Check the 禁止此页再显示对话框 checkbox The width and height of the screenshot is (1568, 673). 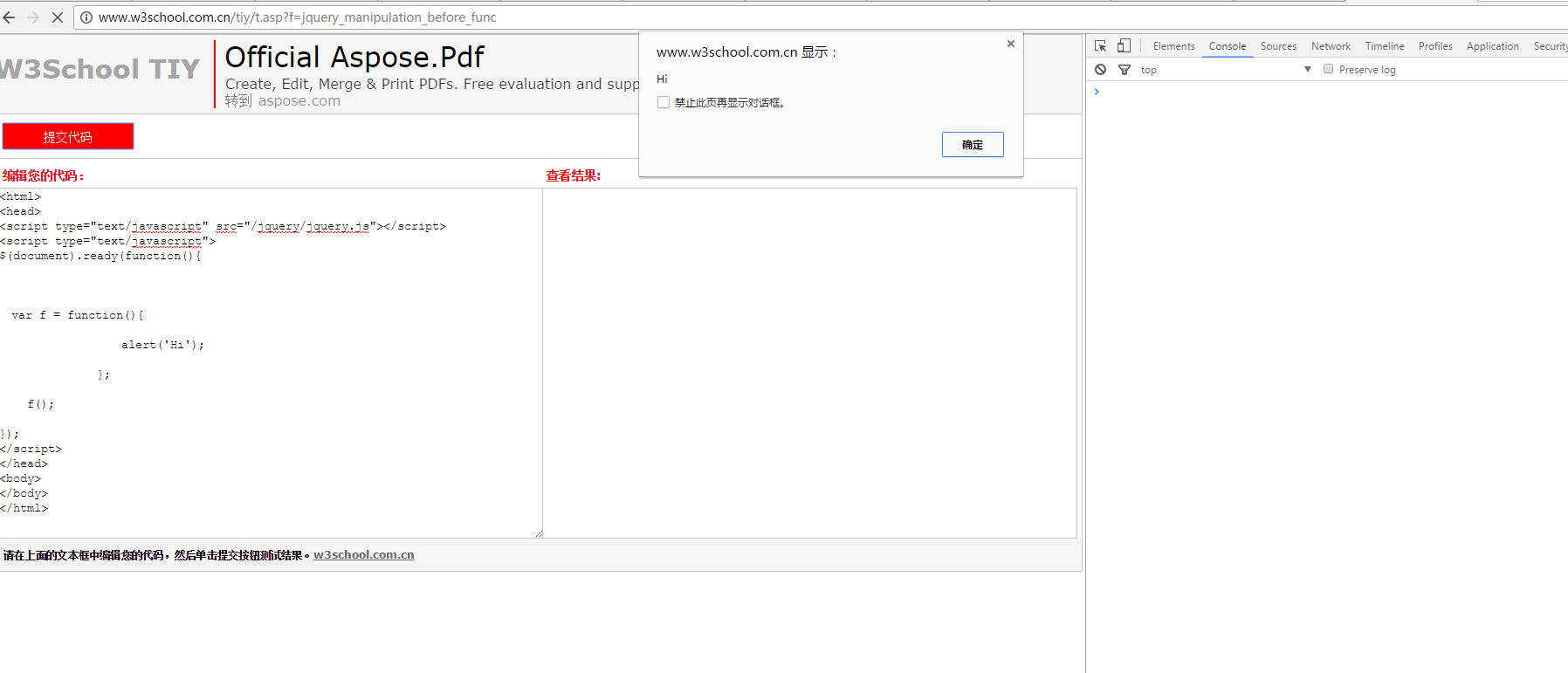(664, 102)
